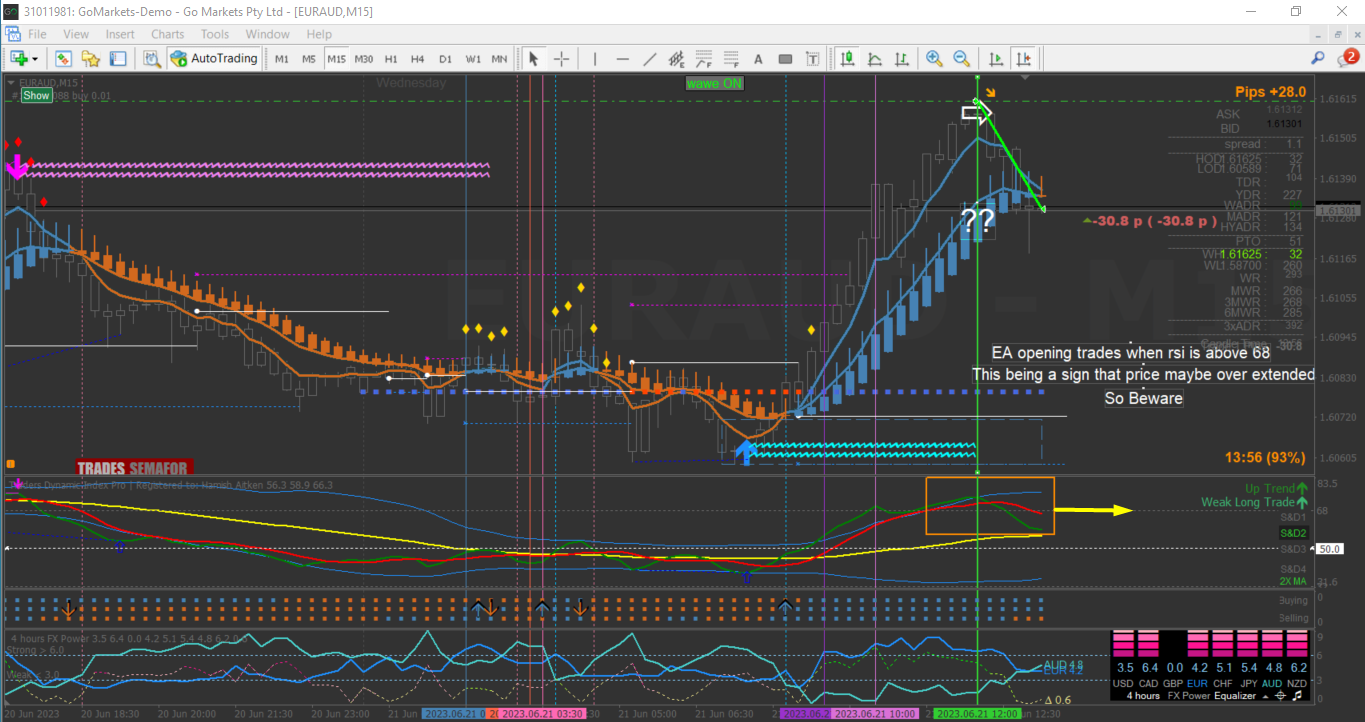Select the Fibonacci retracement tool

[703, 59]
